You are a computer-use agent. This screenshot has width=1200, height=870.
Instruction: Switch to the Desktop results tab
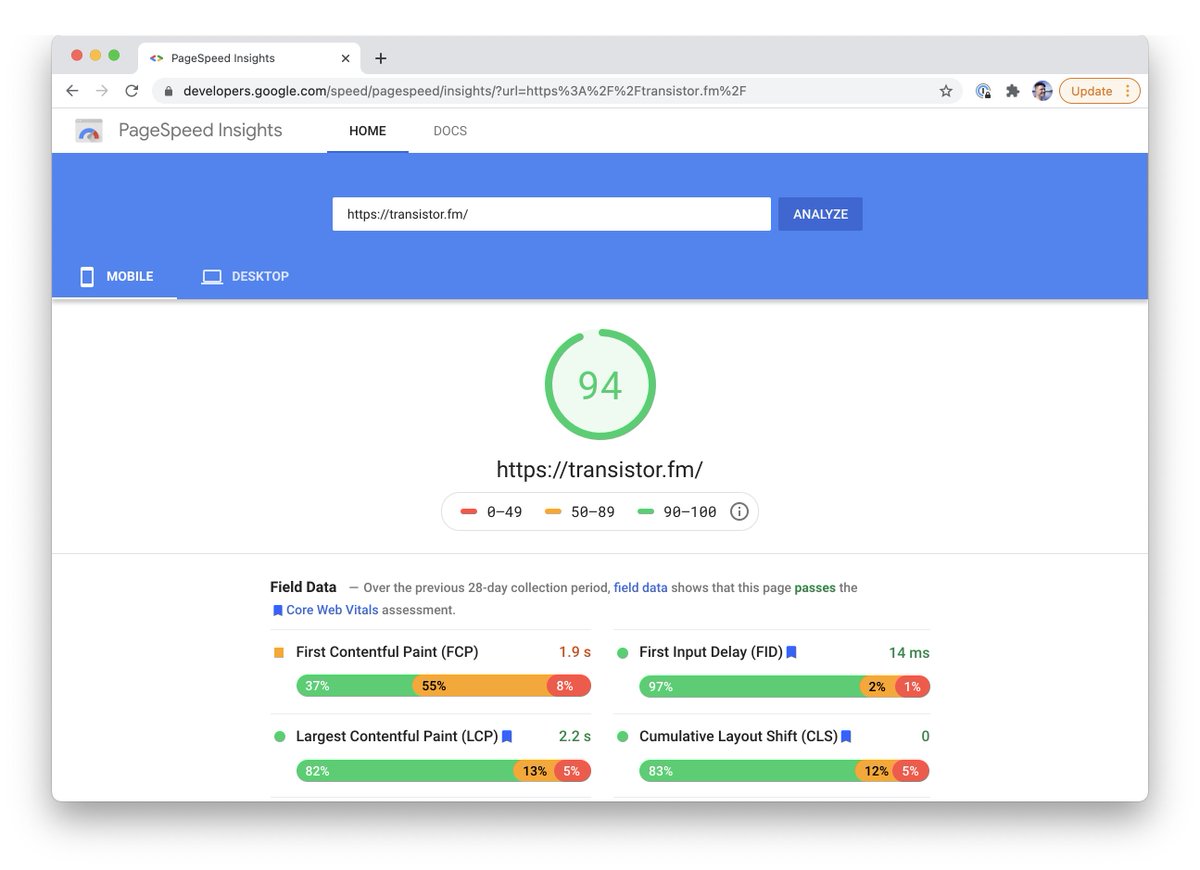(245, 276)
